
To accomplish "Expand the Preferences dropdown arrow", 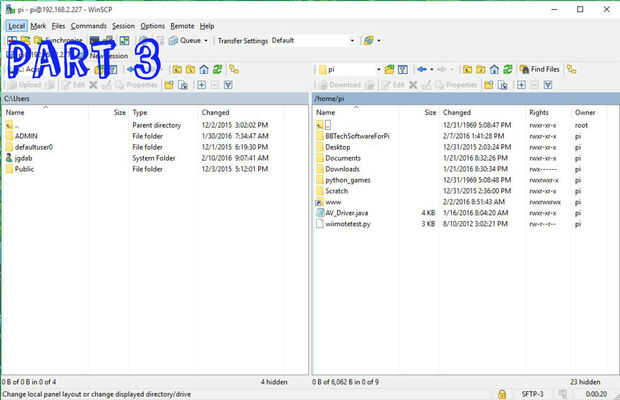I will [379, 41].
